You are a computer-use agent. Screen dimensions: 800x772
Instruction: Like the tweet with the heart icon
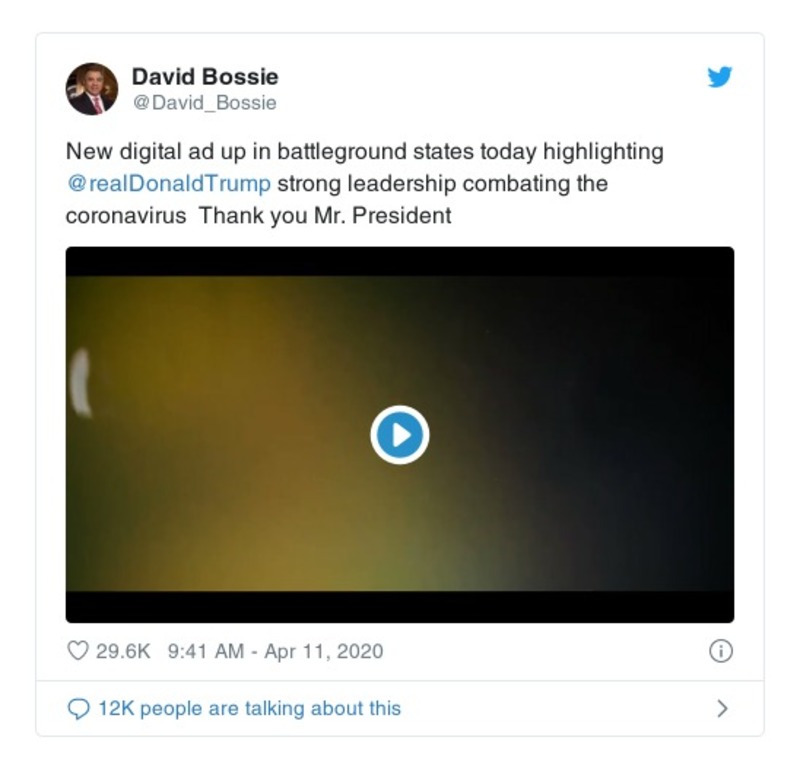point(78,651)
